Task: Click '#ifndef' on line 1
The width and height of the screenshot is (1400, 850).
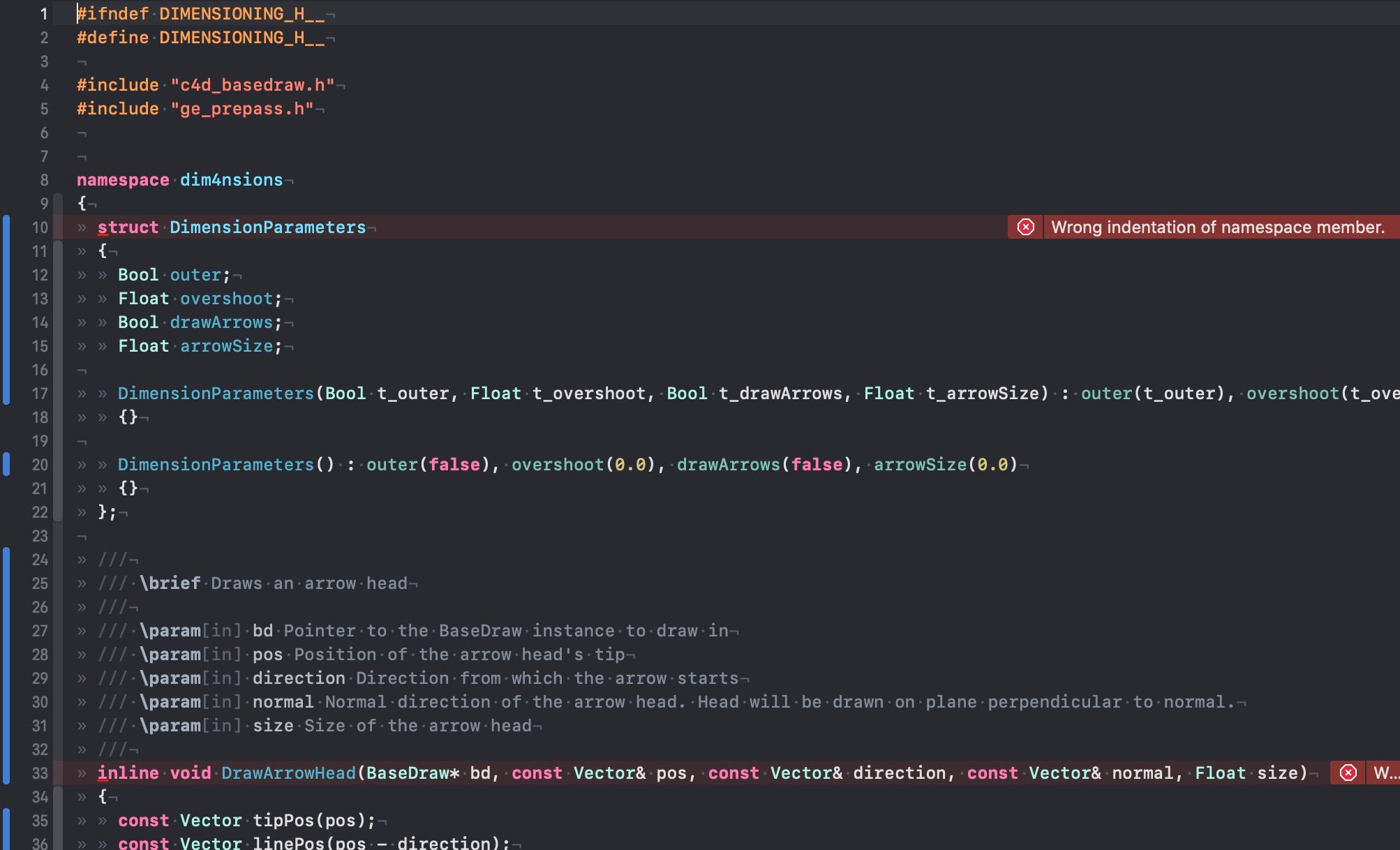Action: click(112, 14)
